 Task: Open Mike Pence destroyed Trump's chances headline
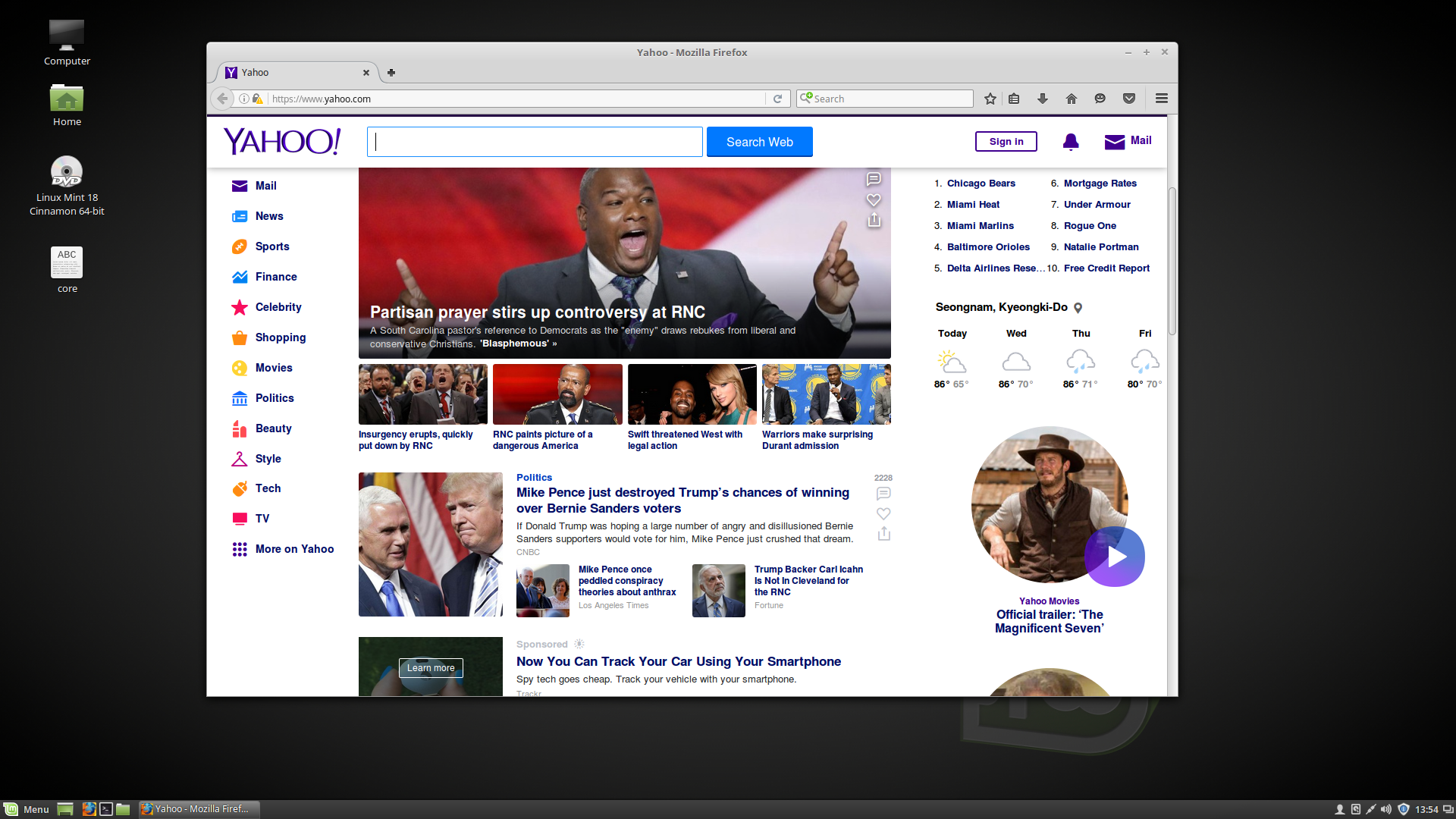tap(682, 500)
